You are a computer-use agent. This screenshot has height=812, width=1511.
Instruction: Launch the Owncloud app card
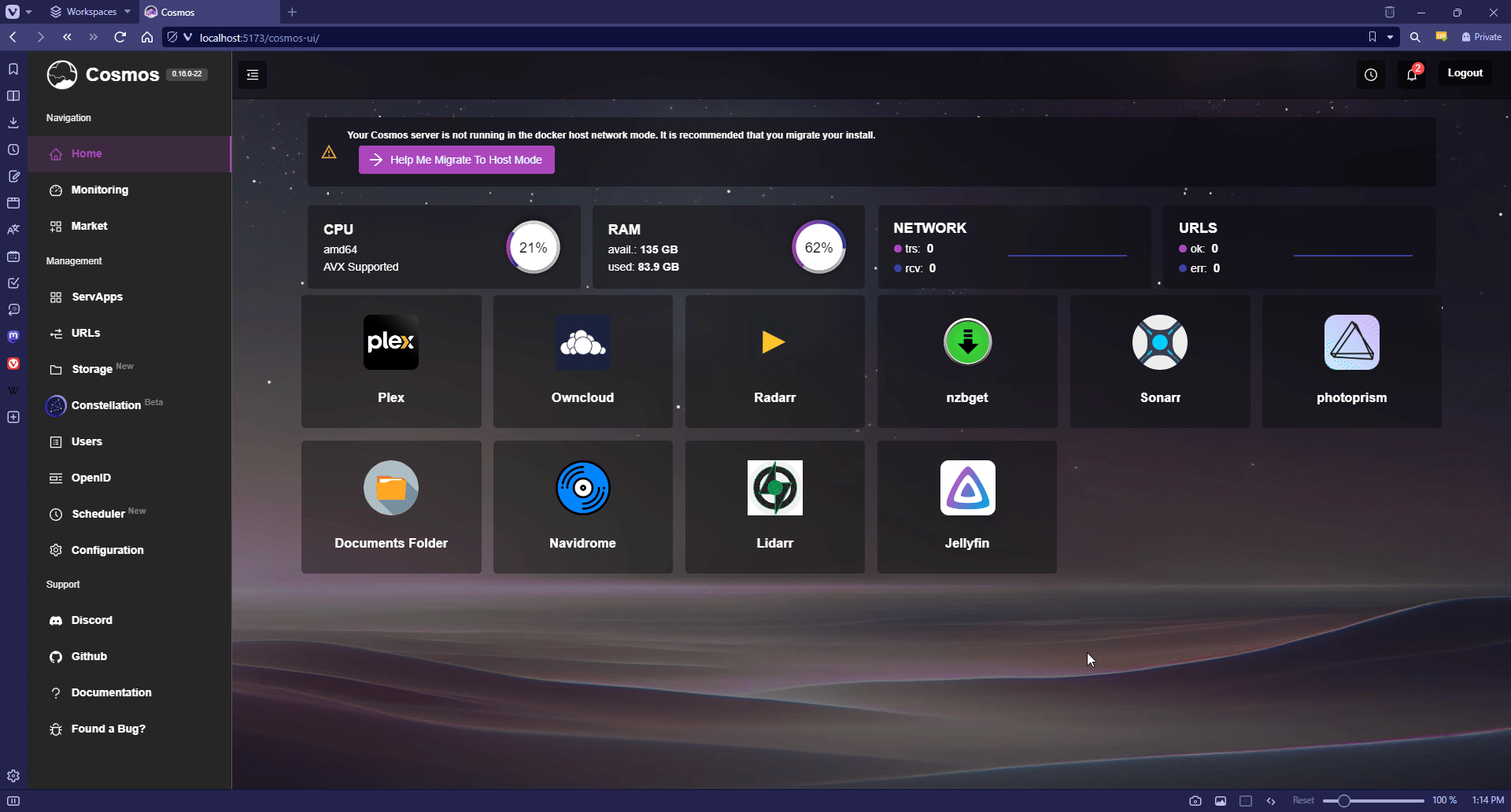(x=583, y=361)
